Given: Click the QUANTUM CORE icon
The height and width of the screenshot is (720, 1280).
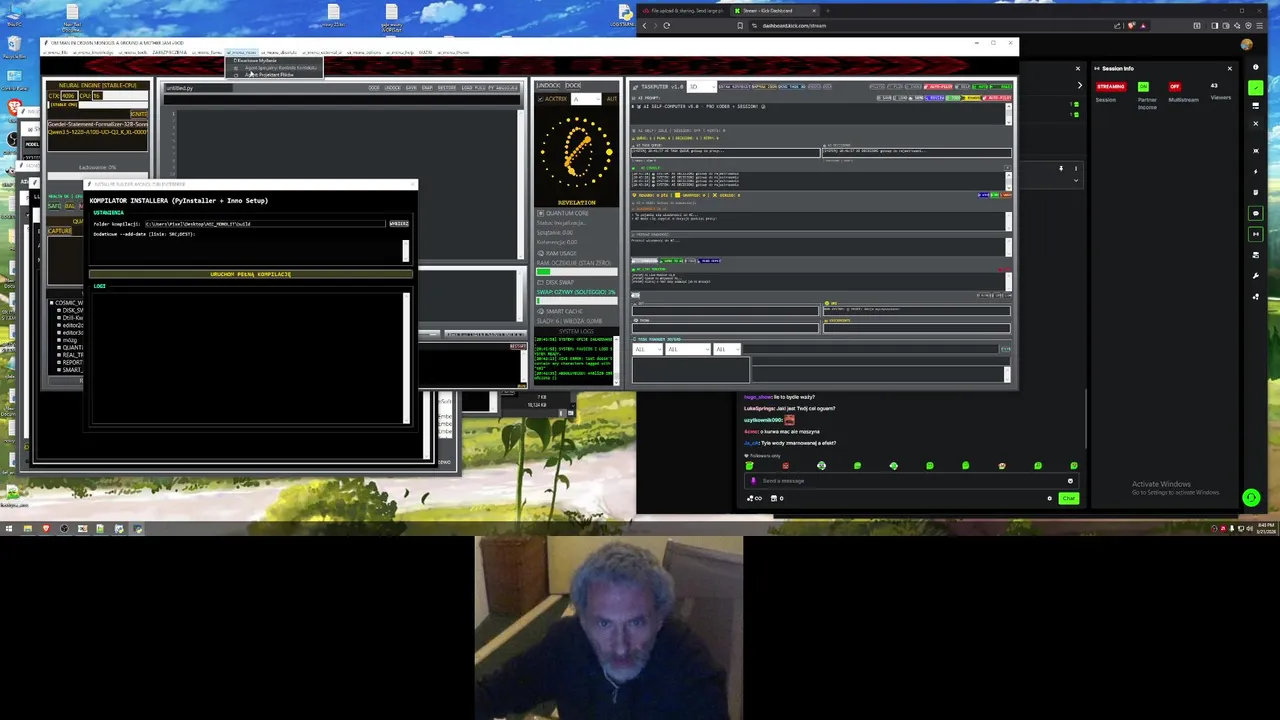Looking at the screenshot, I should pos(541,213).
